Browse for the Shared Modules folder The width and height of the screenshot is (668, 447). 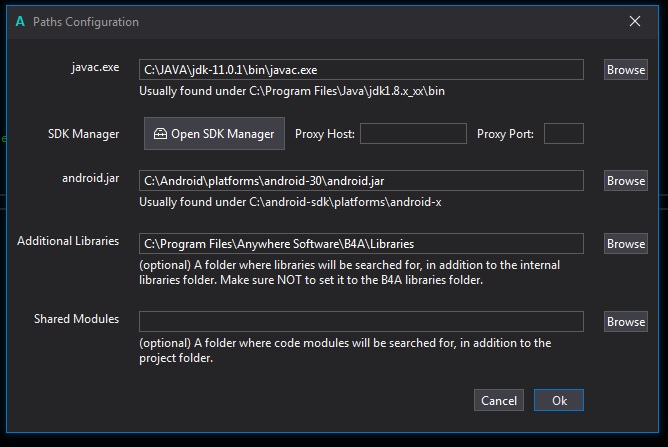pyautogui.click(x=626, y=322)
